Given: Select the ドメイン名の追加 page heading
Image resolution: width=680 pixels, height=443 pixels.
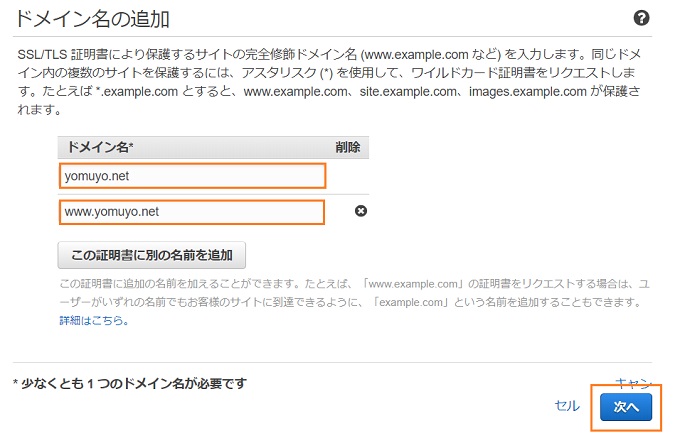Looking at the screenshot, I should (x=92, y=20).
